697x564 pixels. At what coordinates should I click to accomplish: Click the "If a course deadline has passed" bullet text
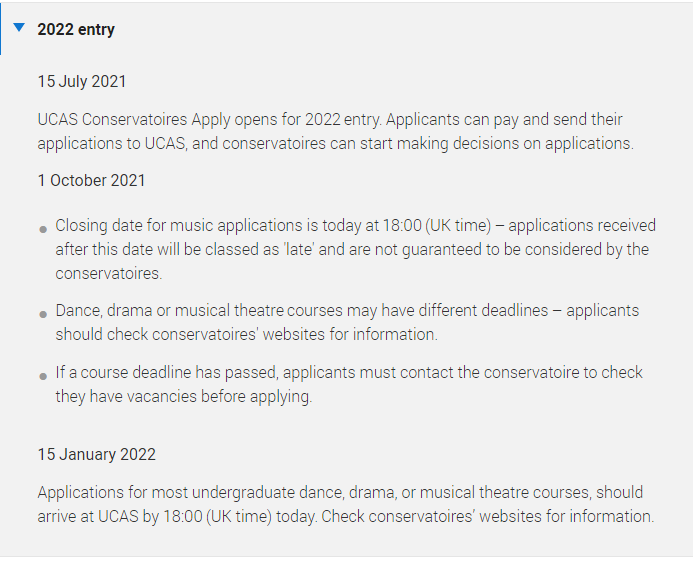click(349, 384)
